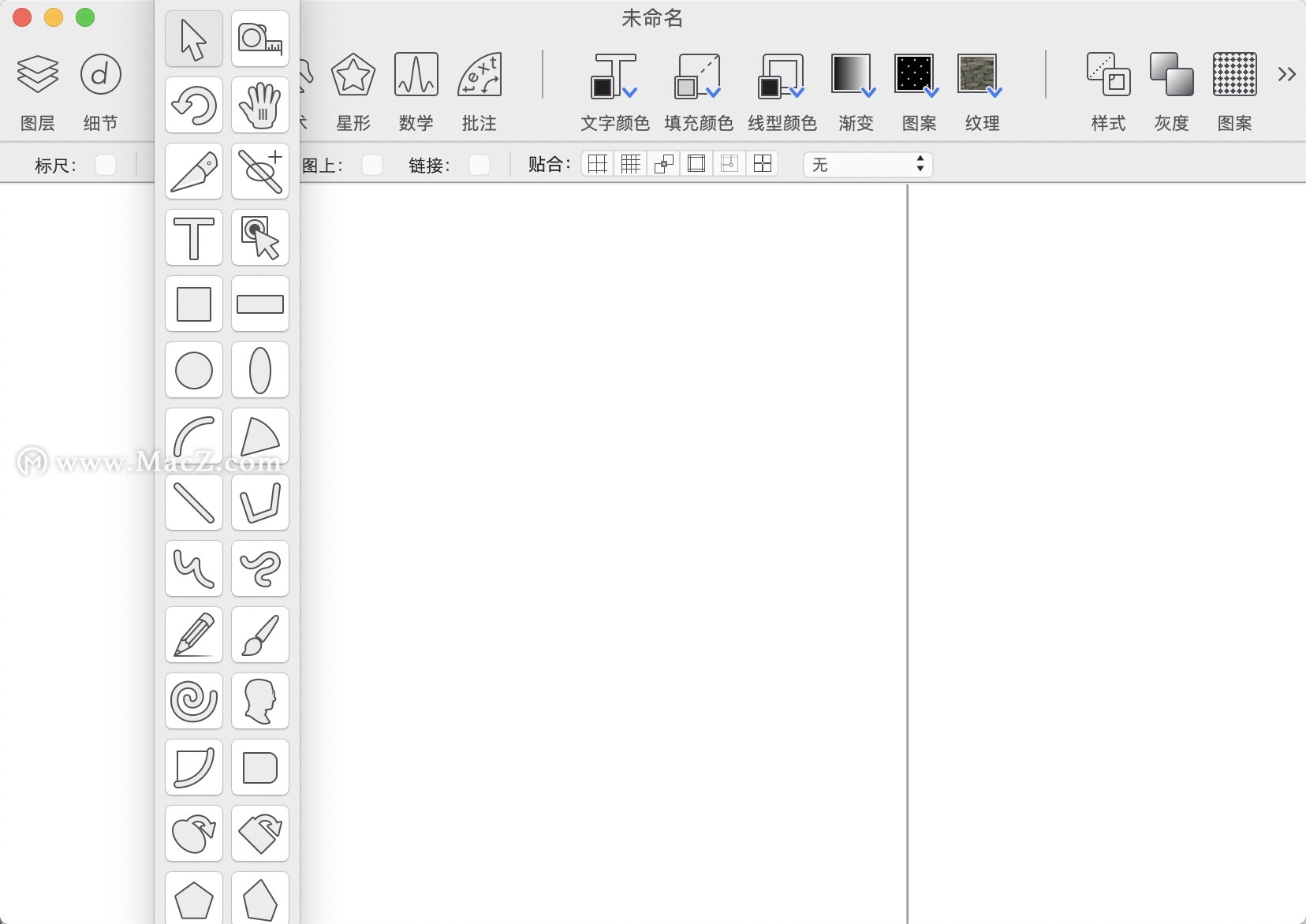Open the 无 popup menu
Screen dimensions: 1306x924
[x=868, y=164]
